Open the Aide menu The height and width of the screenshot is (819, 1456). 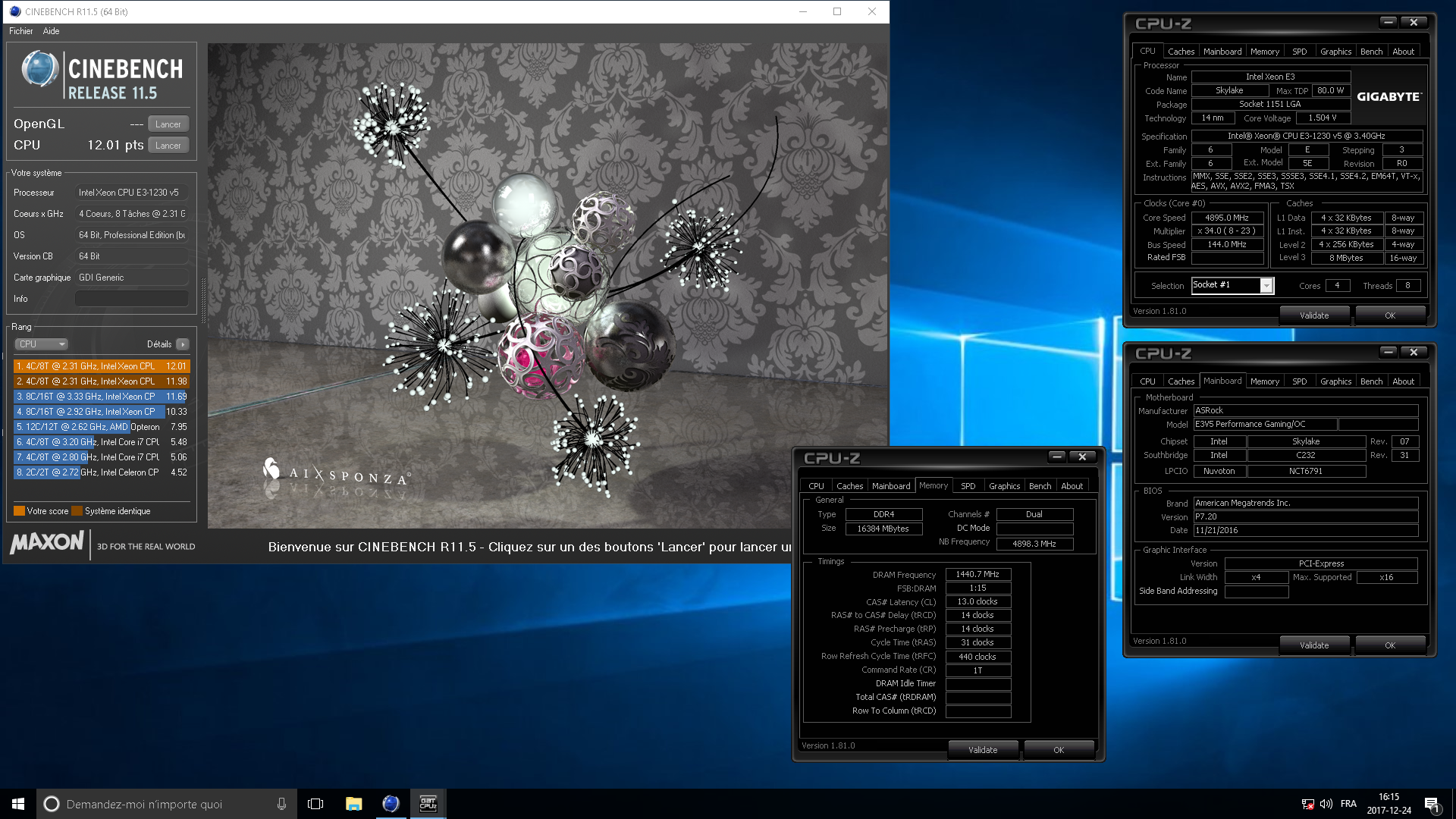51,31
